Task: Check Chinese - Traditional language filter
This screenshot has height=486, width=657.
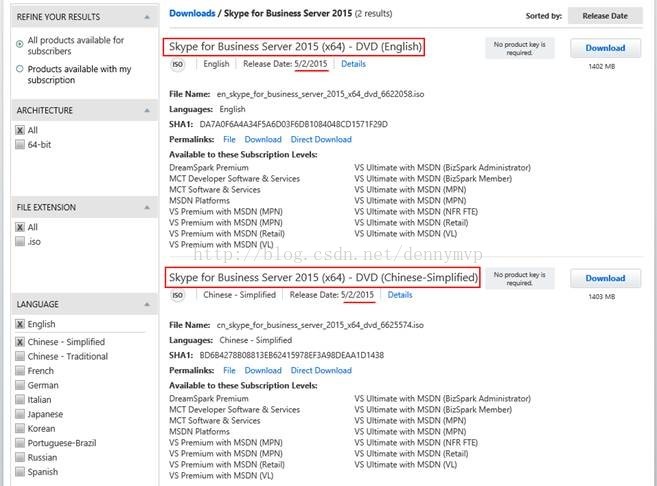Action: click(x=20, y=356)
